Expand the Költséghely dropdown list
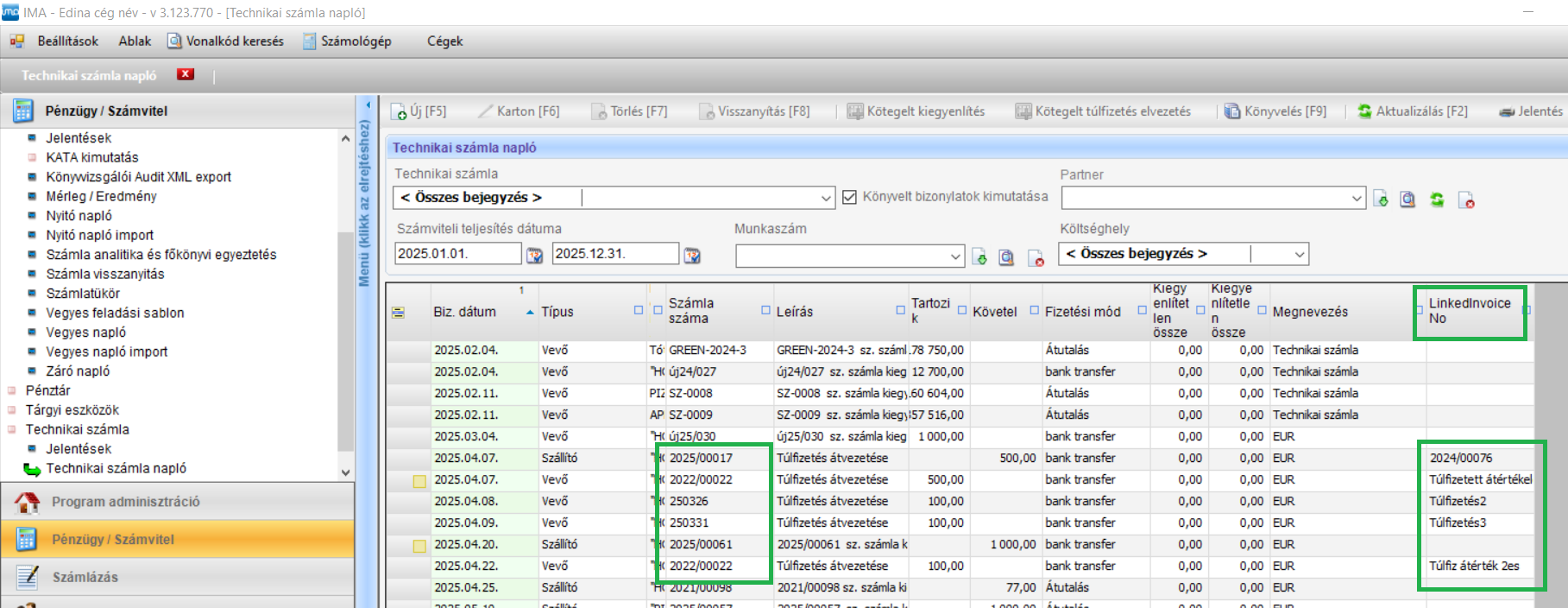 [x=1299, y=254]
